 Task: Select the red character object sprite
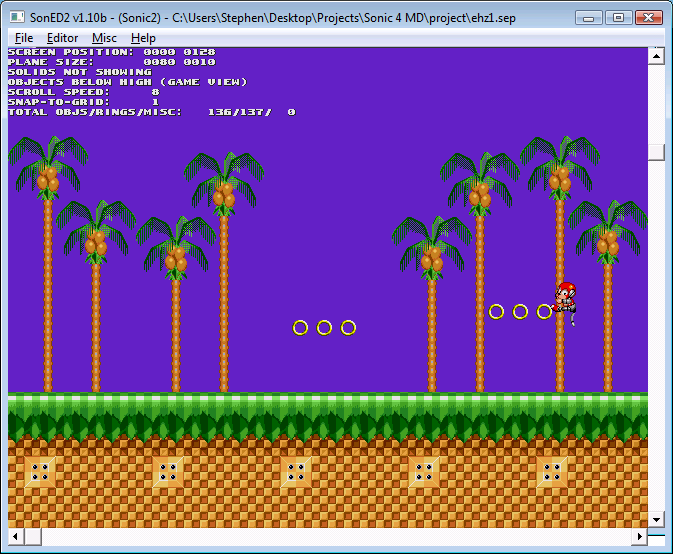(565, 303)
